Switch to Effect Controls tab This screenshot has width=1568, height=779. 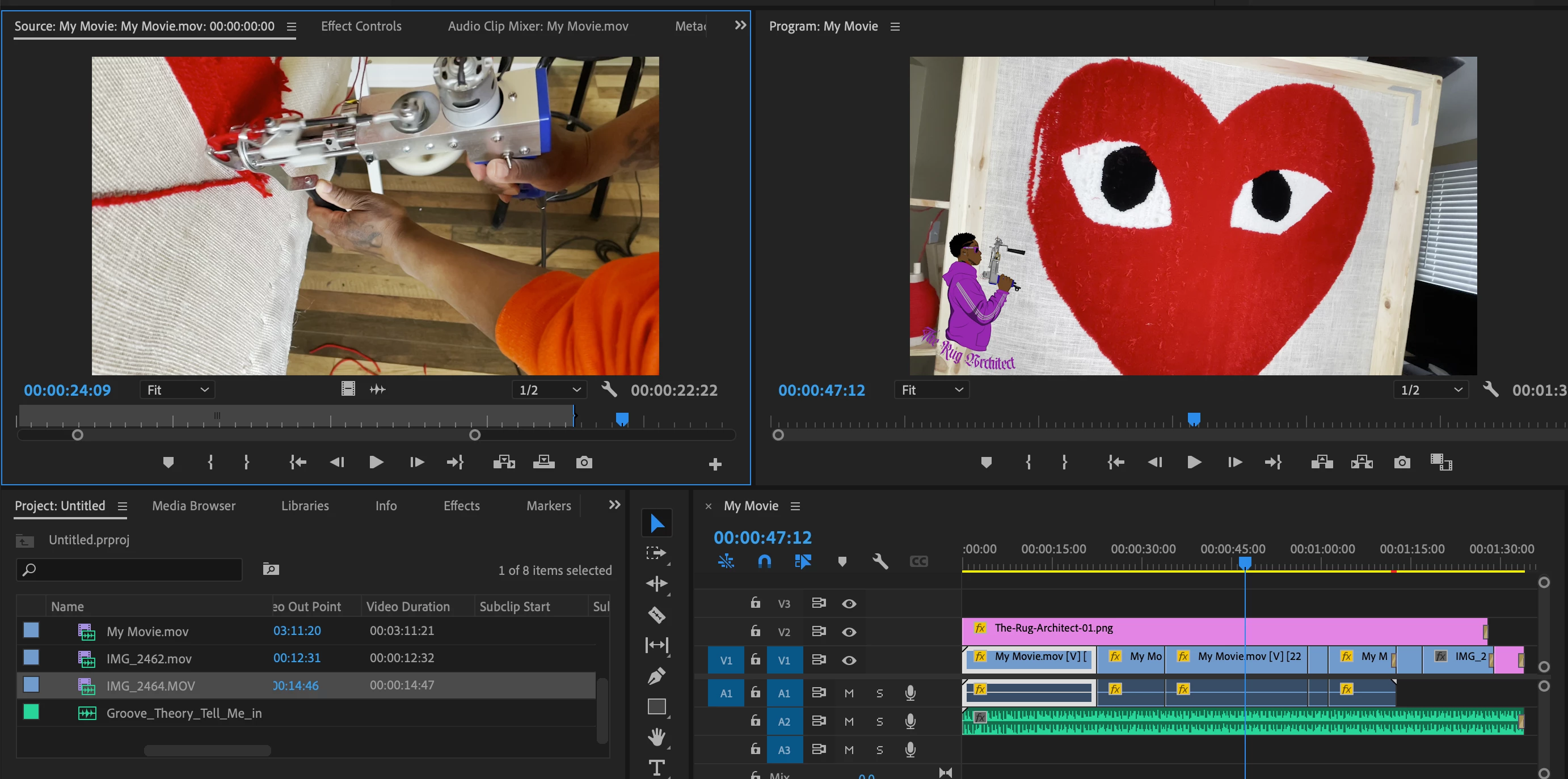pyautogui.click(x=361, y=26)
